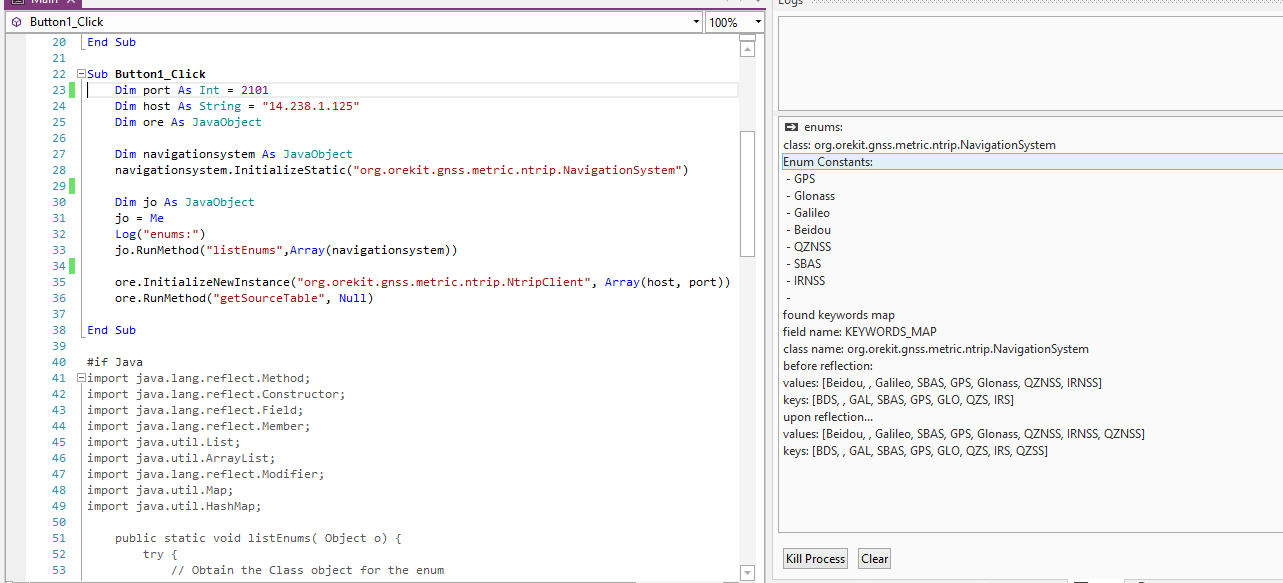The width and height of the screenshot is (1283, 583).
Task: Open the Button1_Click sub selector dropdown
Action: point(696,22)
